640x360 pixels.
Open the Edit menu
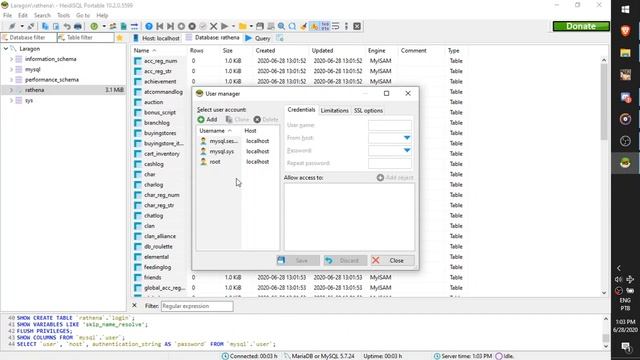pyautogui.click(x=23, y=16)
